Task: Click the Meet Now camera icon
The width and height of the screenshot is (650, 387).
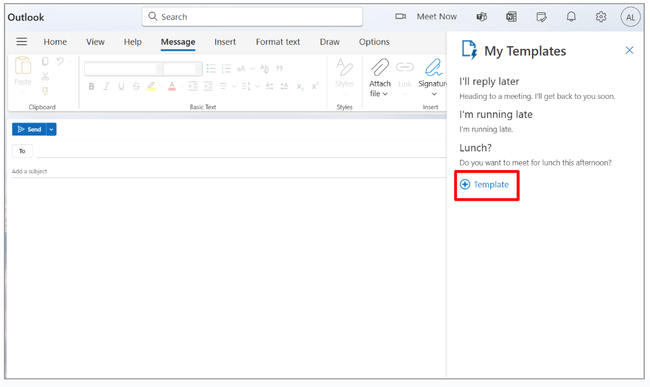Action: point(400,17)
